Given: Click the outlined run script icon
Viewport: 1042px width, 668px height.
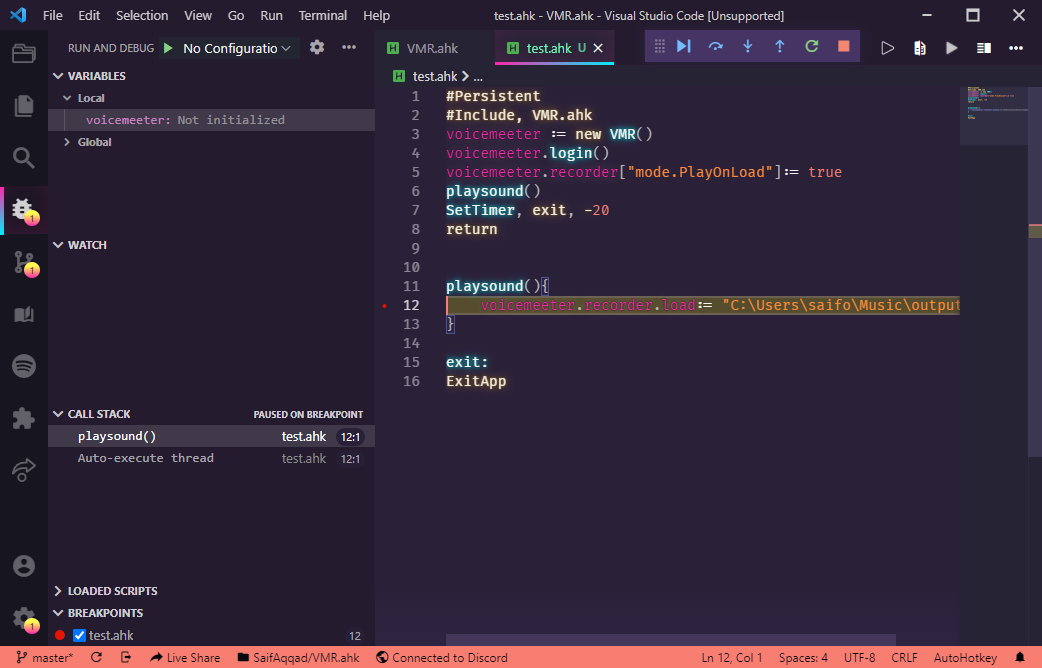Looking at the screenshot, I should coord(887,48).
